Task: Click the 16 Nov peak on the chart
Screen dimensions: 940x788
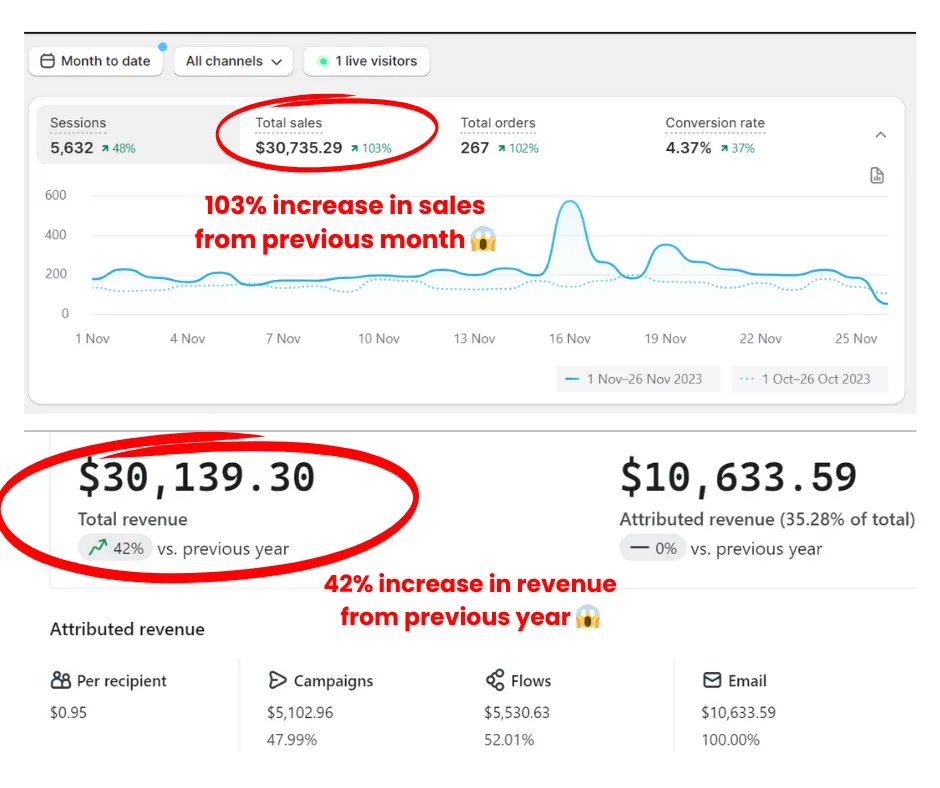Action: tap(570, 203)
